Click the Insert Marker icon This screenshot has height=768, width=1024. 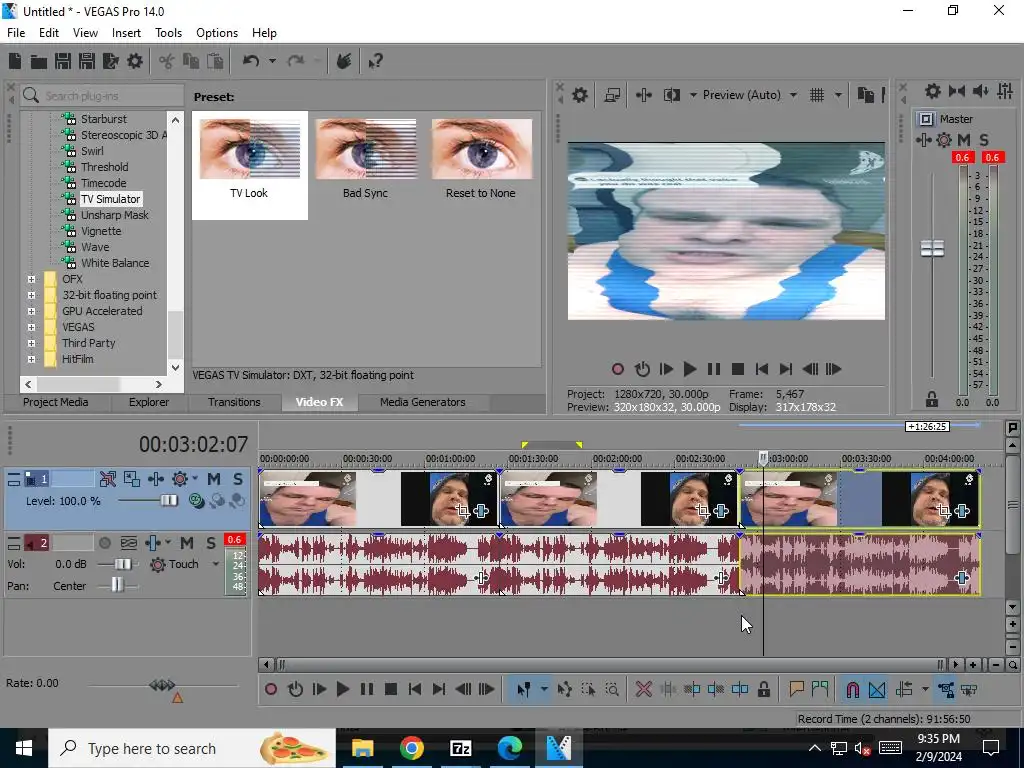796,689
